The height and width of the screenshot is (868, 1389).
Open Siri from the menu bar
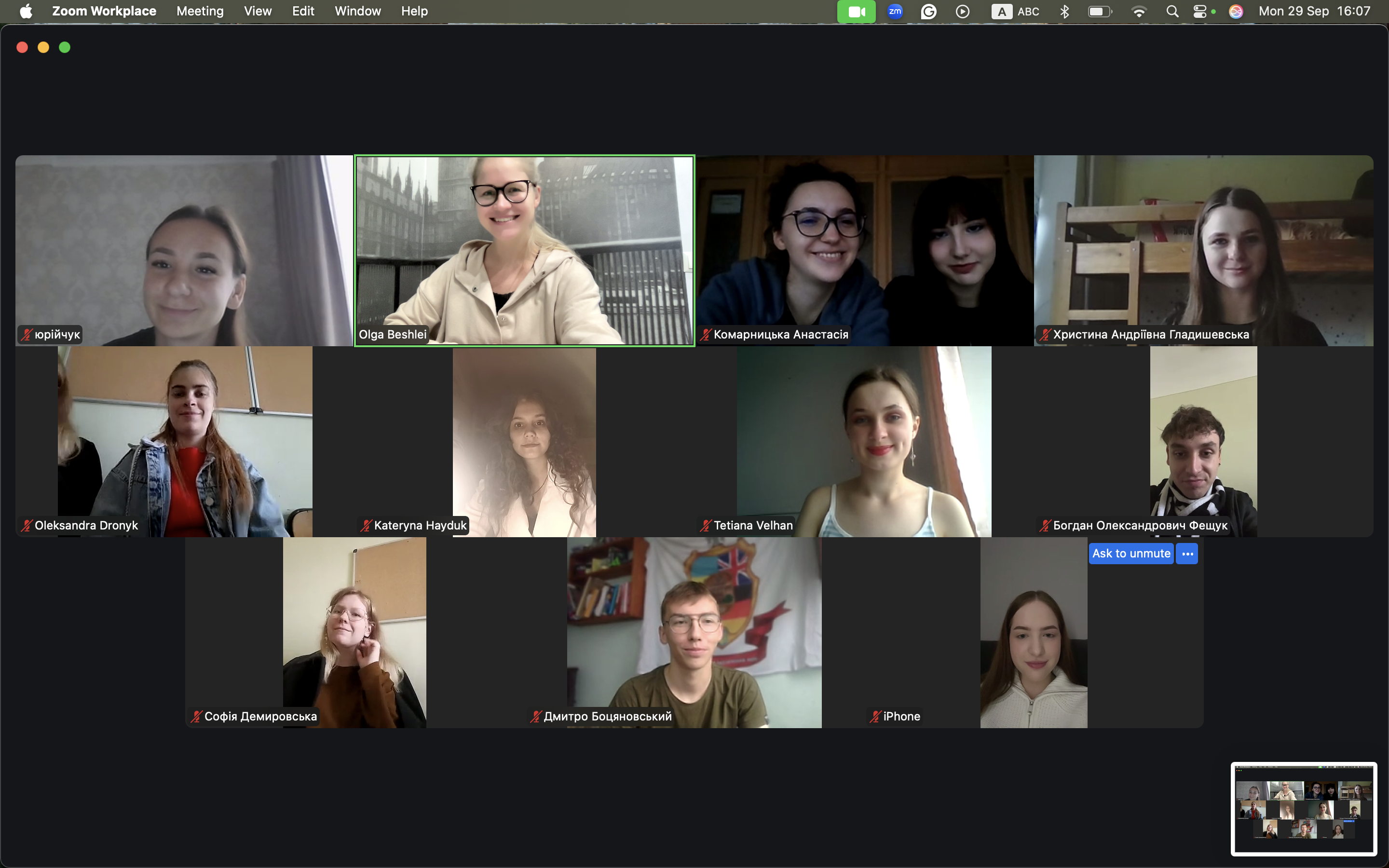click(x=1236, y=12)
